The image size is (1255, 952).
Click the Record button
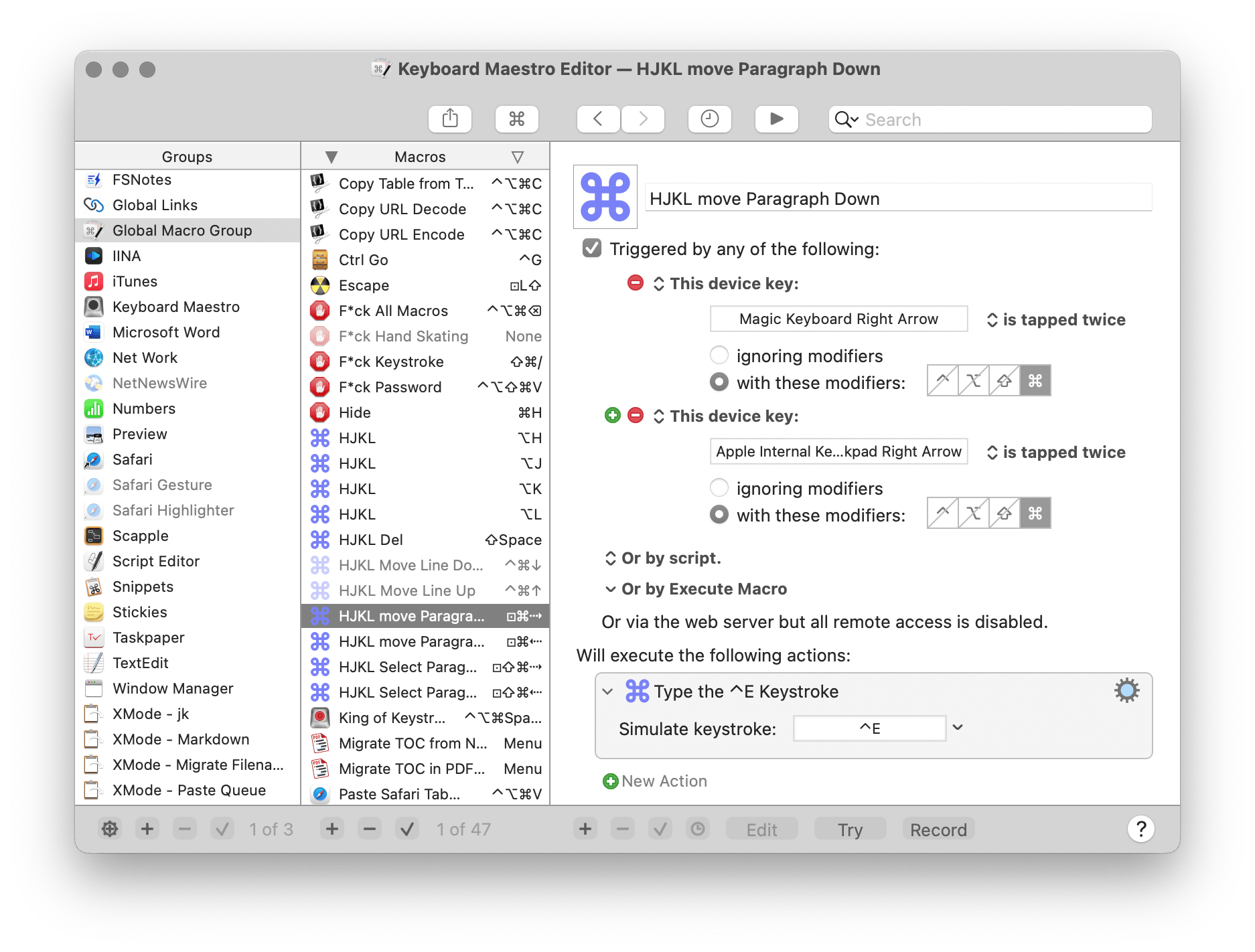click(x=939, y=829)
